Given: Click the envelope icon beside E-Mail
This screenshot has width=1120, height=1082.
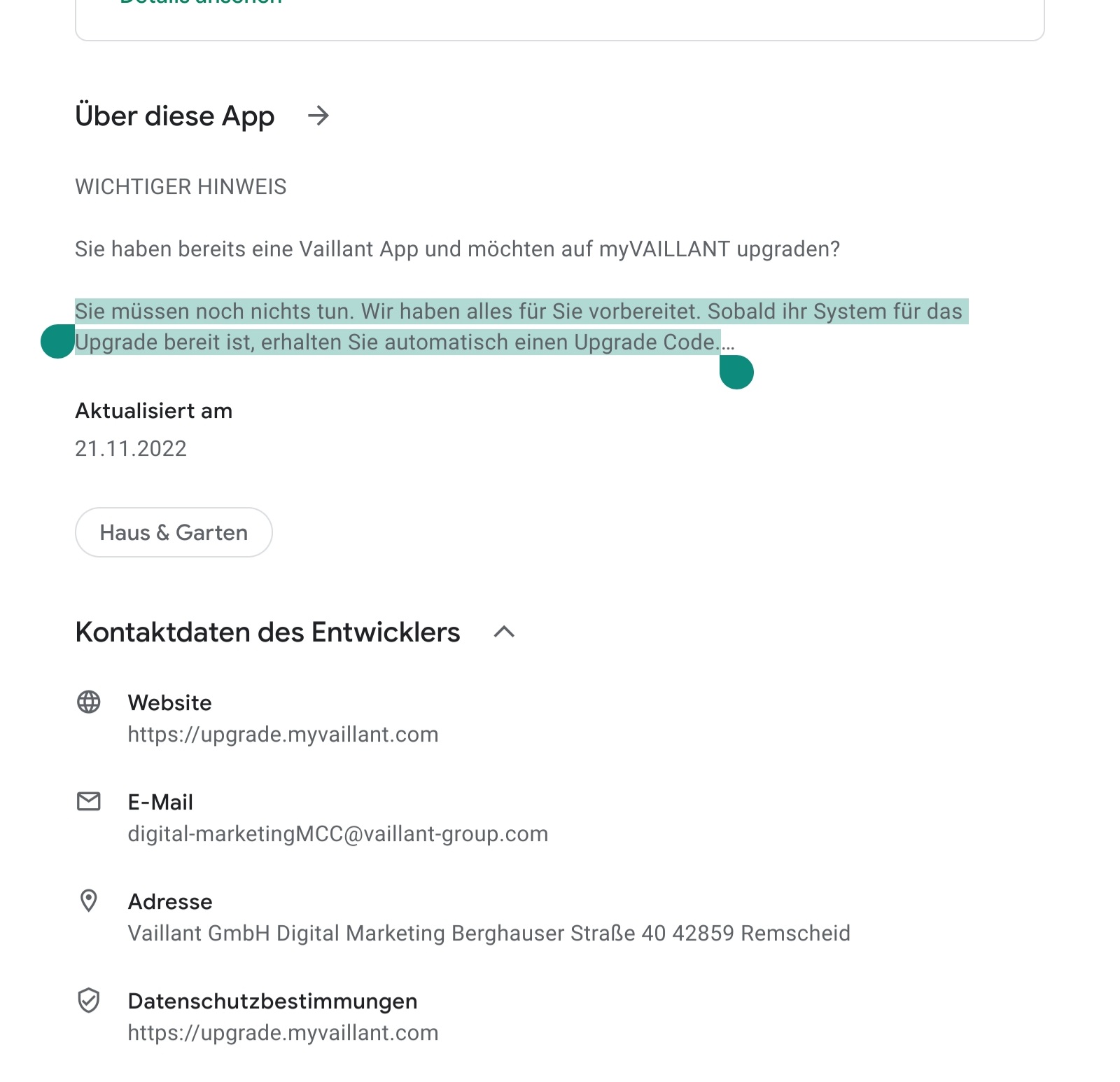Looking at the screenshot, I should 89,801.
